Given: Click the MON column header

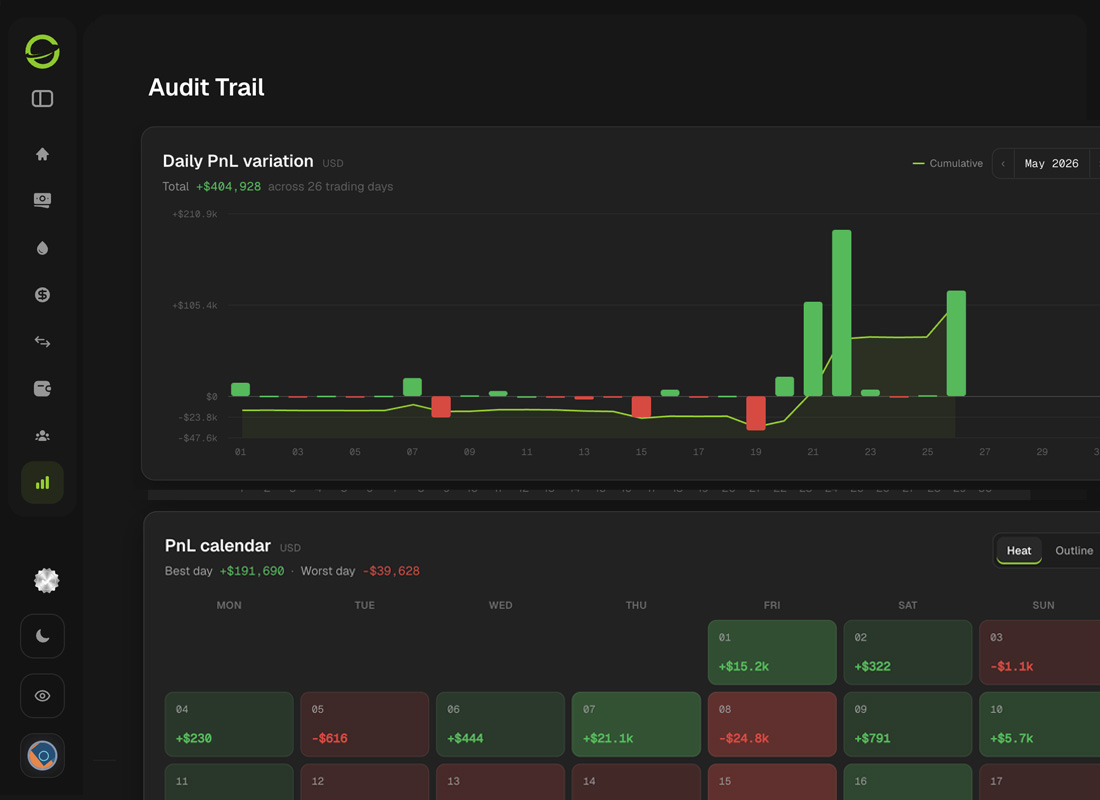Looking at the screenshot, I should (229, 605).
